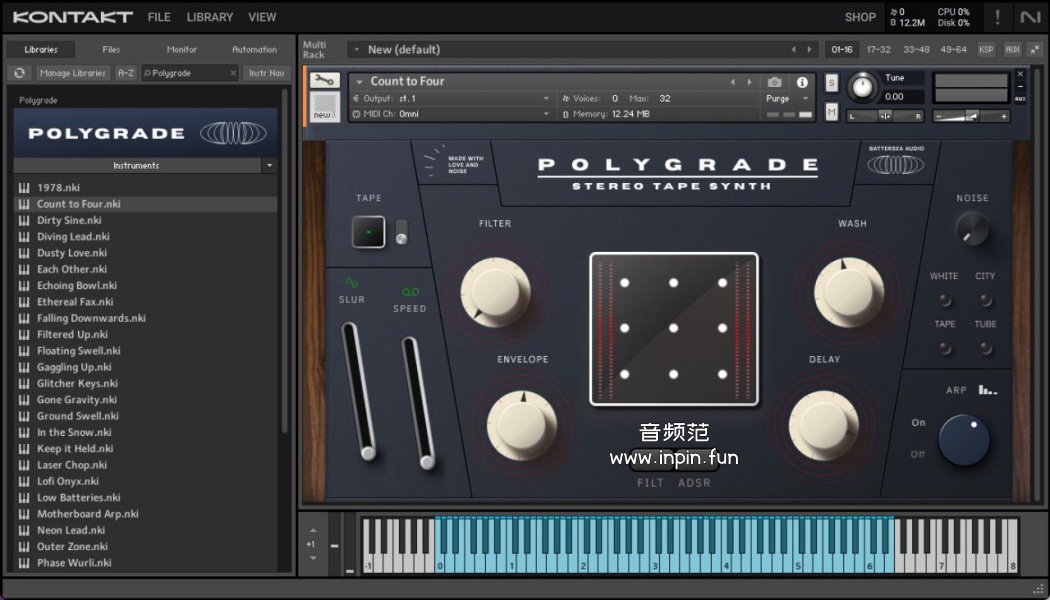This screenshot has height=600, width=1050.
Task: Open the LIBRARY menu
Action: tap(210, 17)
